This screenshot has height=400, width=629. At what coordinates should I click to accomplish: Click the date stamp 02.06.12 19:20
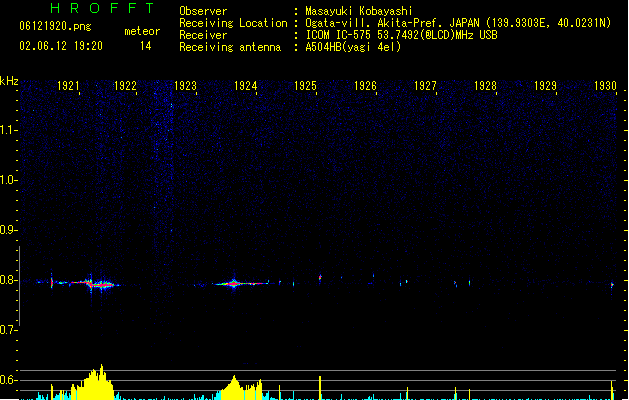[61, 46]
